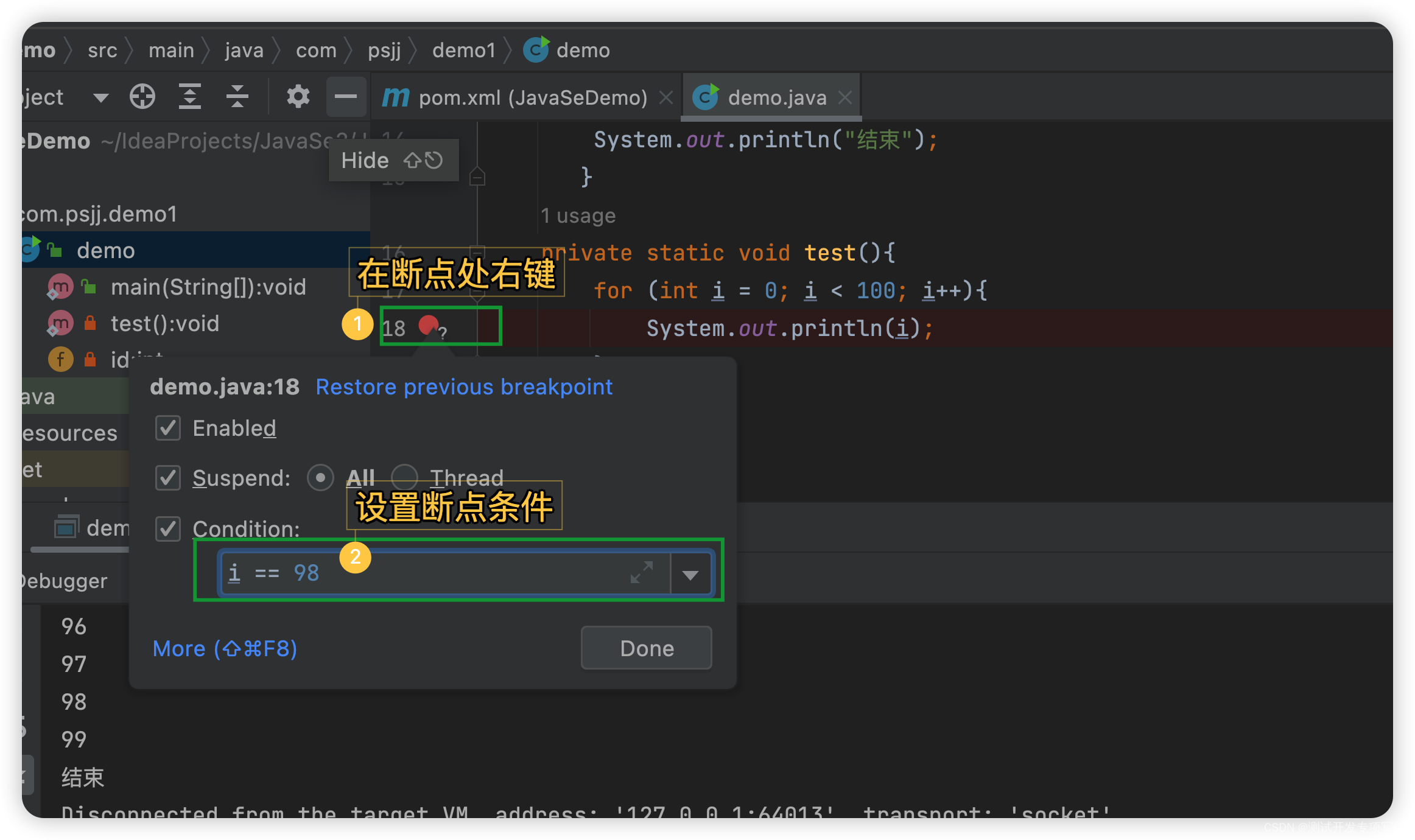1415x840 pixels.
Task: Toggle the Suspend checkbox
Action: [168, 478]
